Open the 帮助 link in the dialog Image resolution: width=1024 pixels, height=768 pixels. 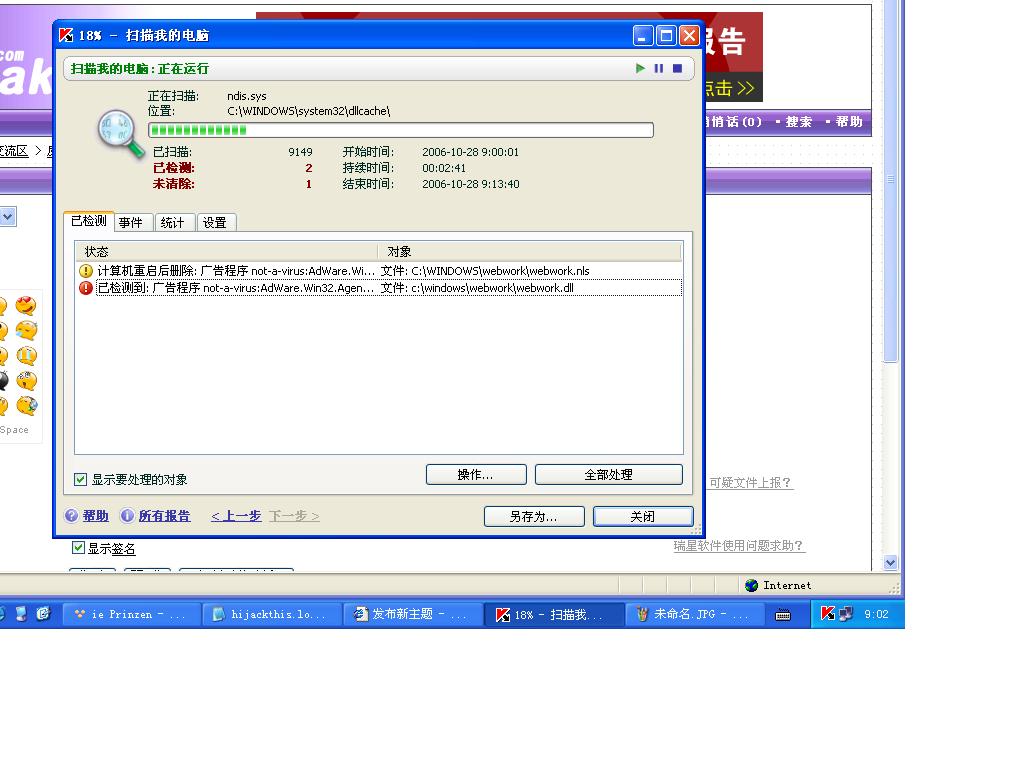pos(95,516)
